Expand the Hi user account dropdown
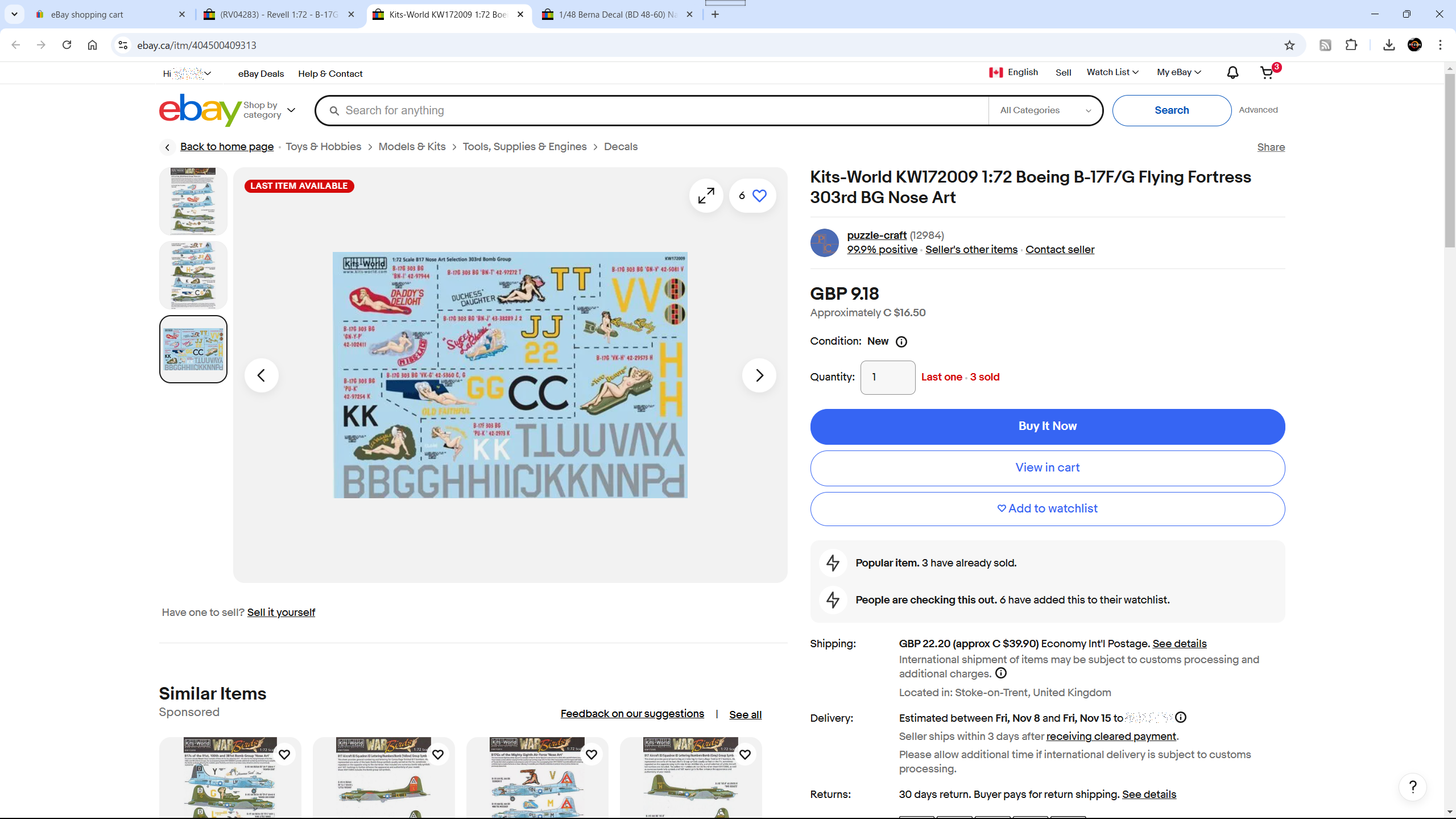This screenshot has width=1456, height=819. point(187,73)
